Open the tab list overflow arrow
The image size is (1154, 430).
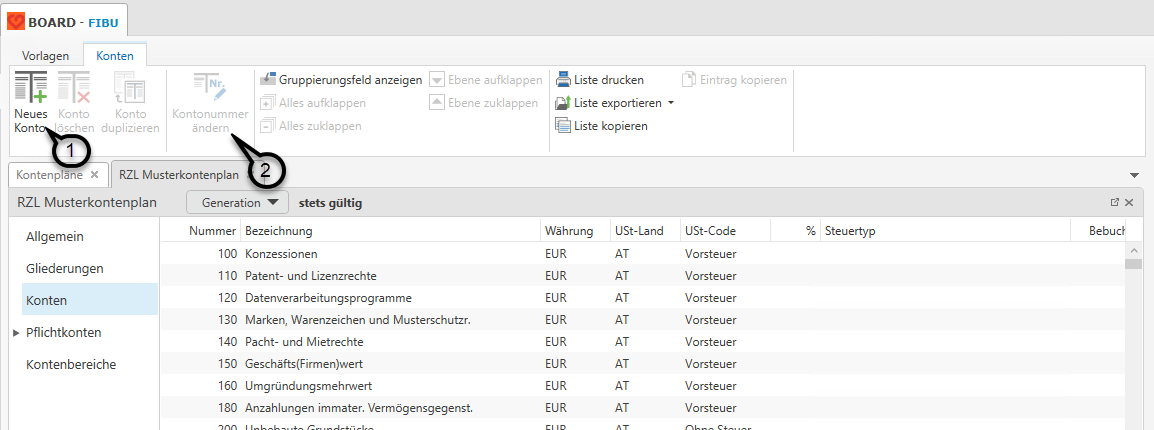click(x=1133, y=175)
